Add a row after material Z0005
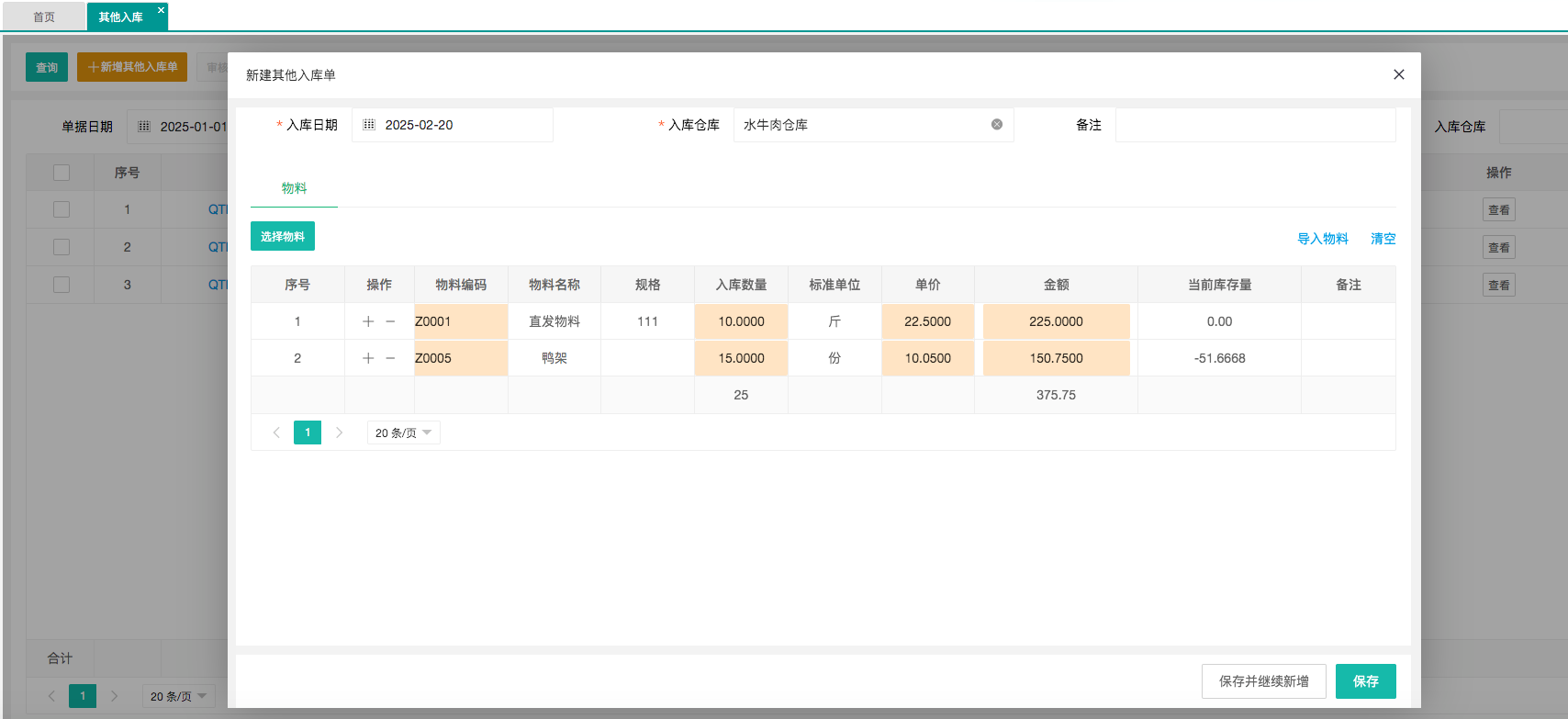The image size is (1568, 719). [368, 358]
